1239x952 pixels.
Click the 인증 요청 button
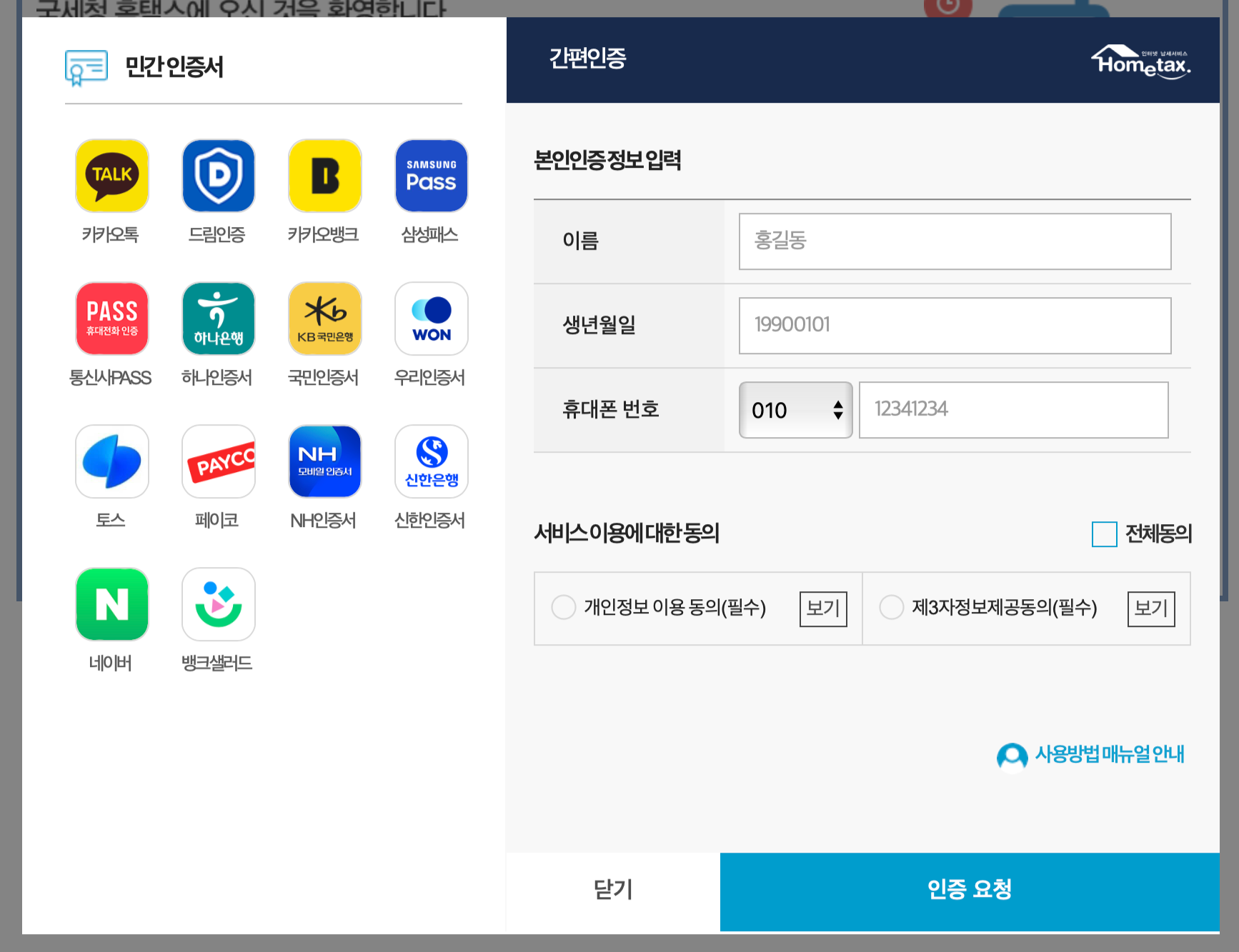tap(970, 891)
